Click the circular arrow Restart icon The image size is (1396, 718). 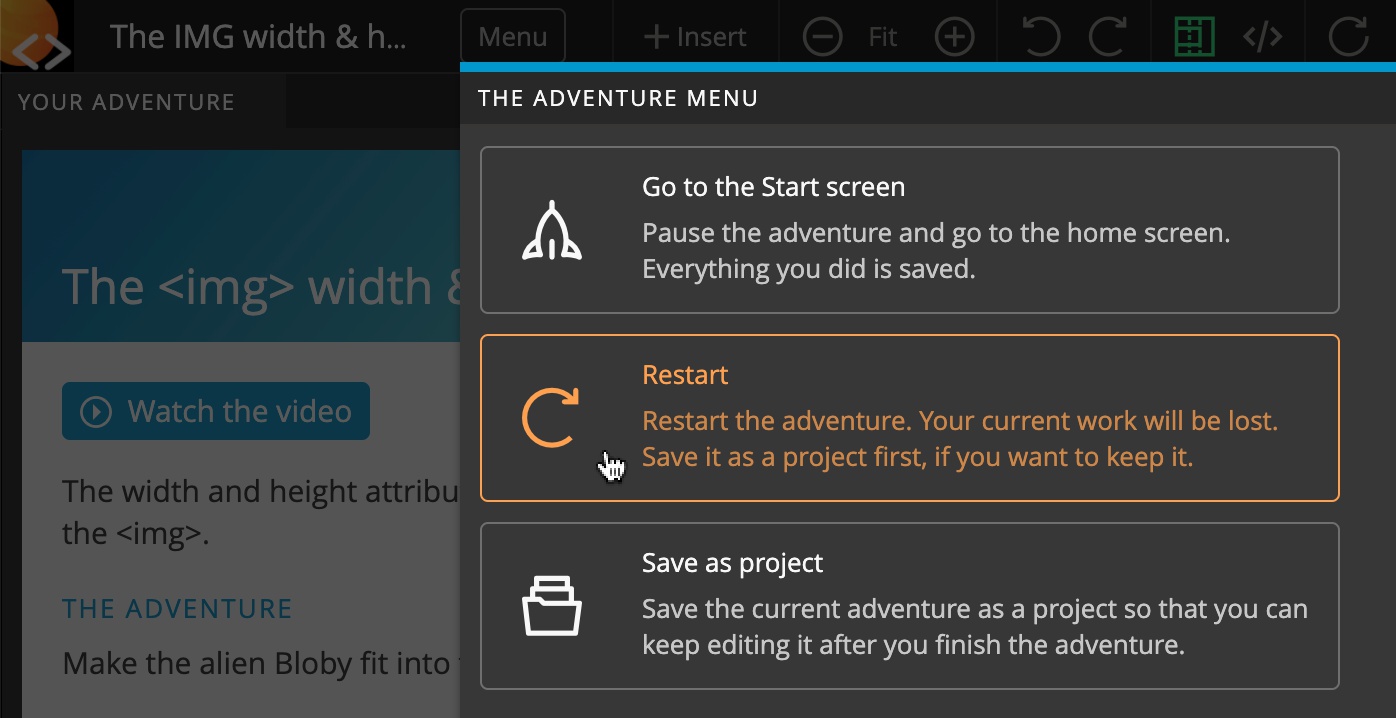(x=551, y=418)
